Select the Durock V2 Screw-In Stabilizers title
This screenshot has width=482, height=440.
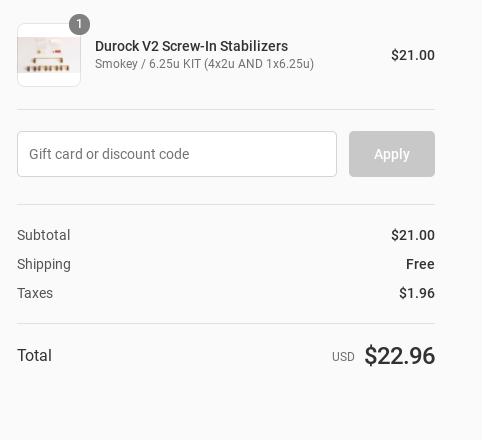191,46
